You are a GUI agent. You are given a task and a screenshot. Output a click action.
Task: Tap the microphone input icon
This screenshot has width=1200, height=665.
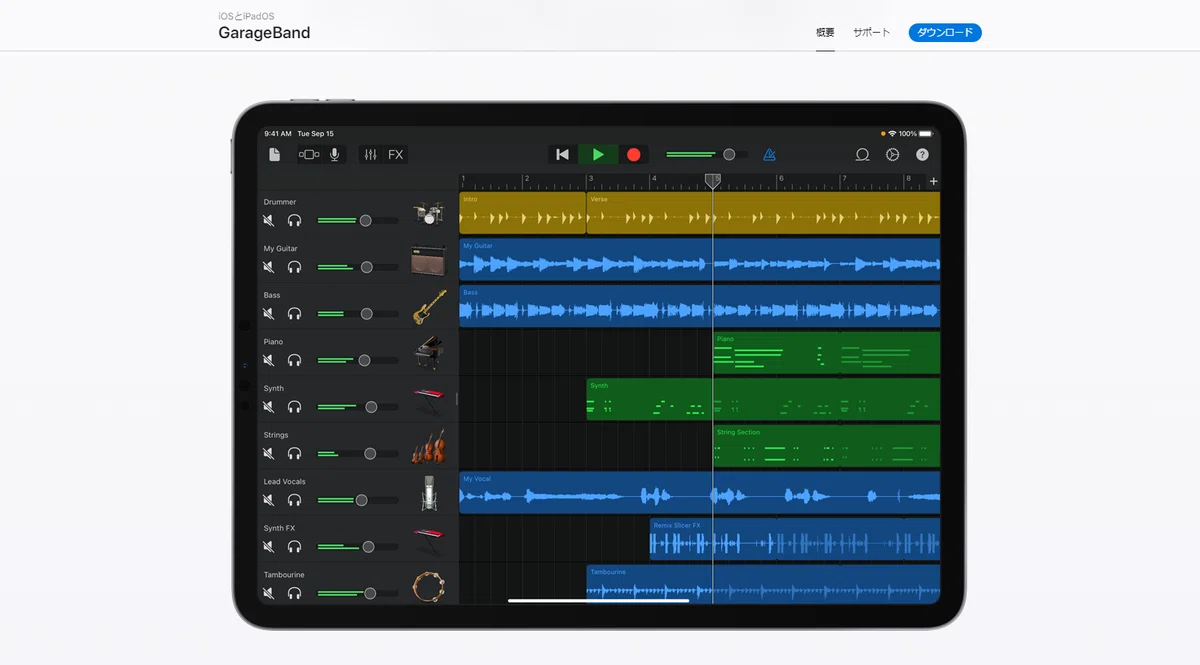point(335,155)
